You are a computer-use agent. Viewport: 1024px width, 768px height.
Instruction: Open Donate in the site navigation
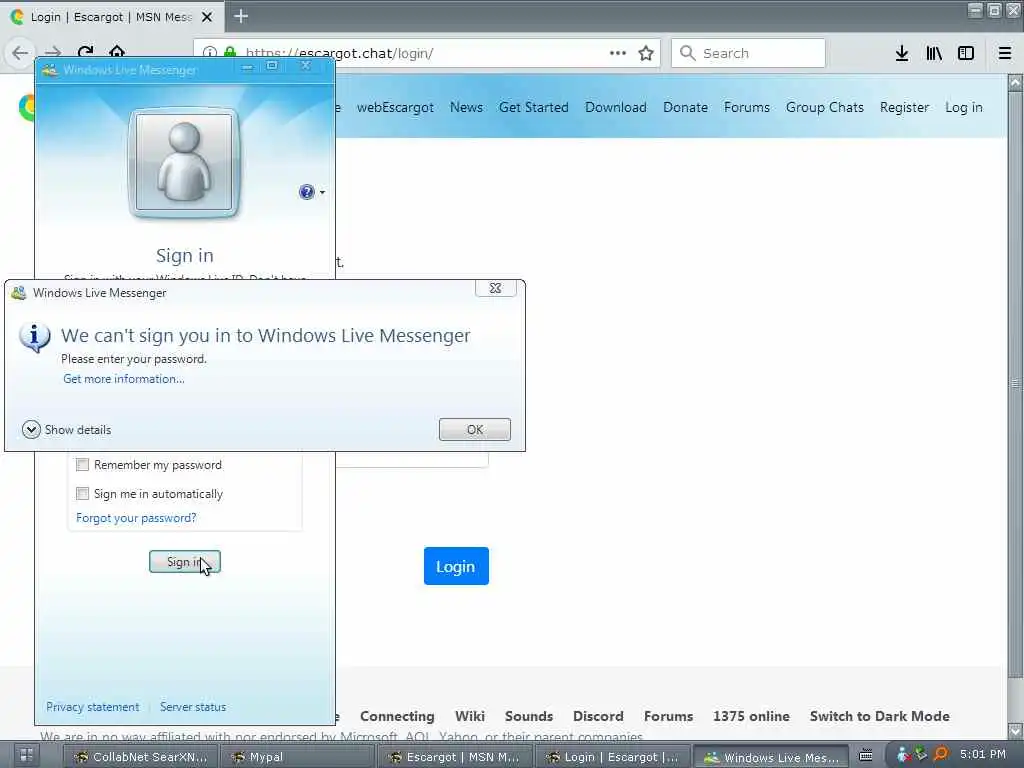click(685, 107)
